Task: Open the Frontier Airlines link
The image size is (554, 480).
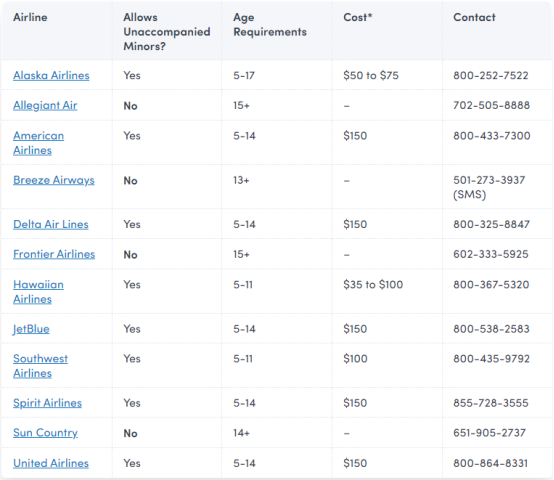Action: pyautogui.click(x=54, y=254)
